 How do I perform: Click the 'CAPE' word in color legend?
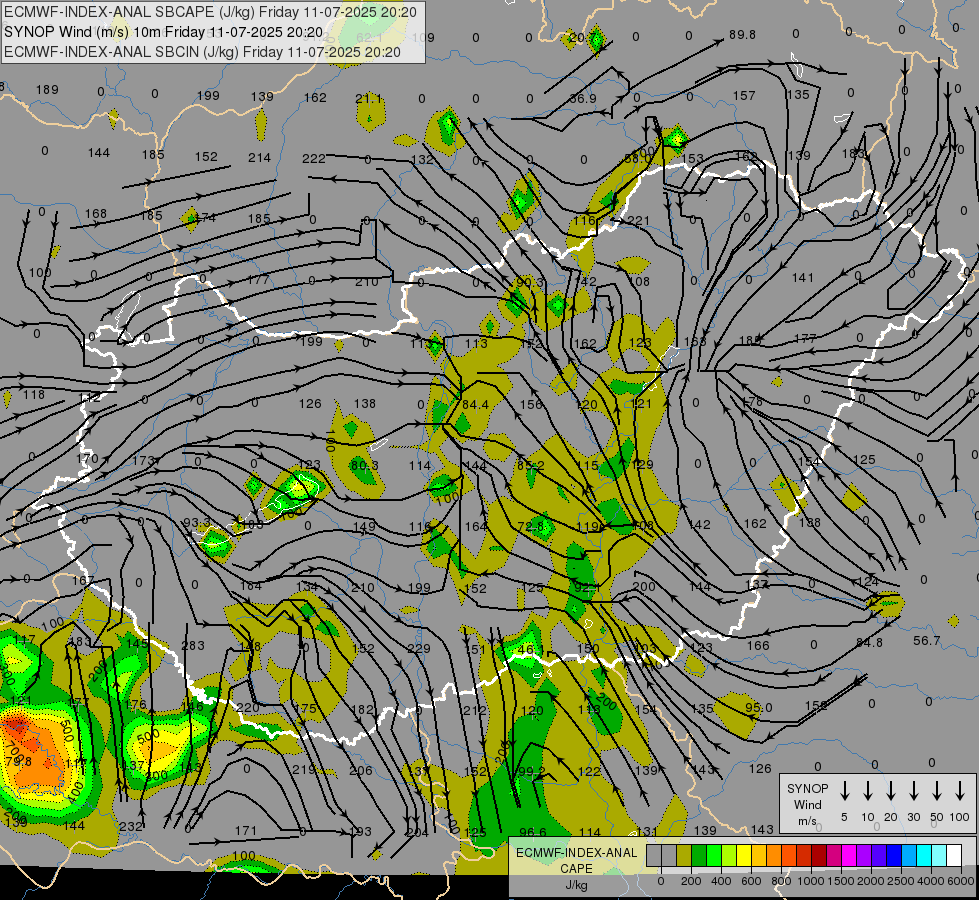click(x=576, y=869)
